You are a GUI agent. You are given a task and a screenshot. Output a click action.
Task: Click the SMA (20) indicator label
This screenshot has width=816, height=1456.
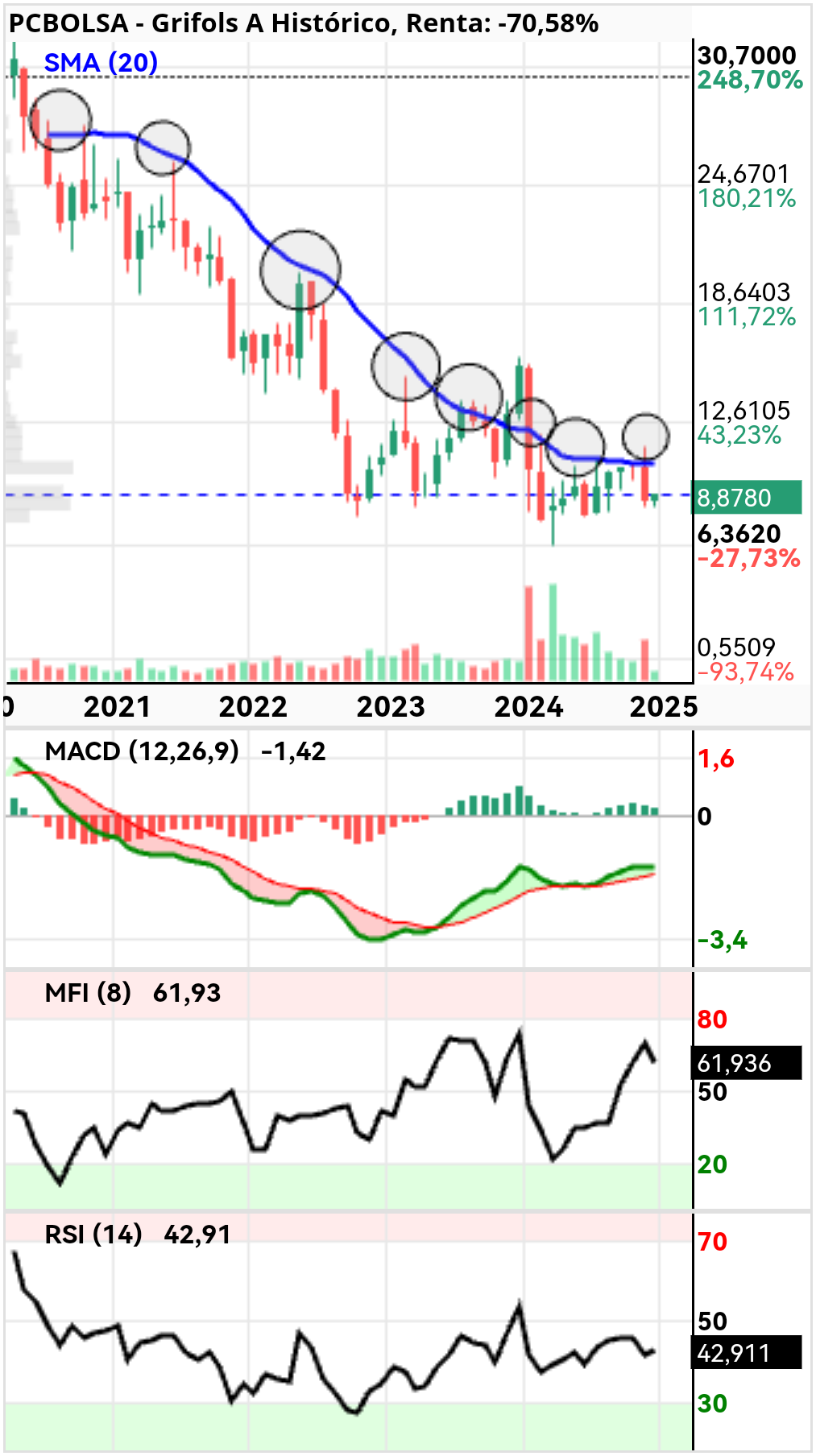pos(101,62)
